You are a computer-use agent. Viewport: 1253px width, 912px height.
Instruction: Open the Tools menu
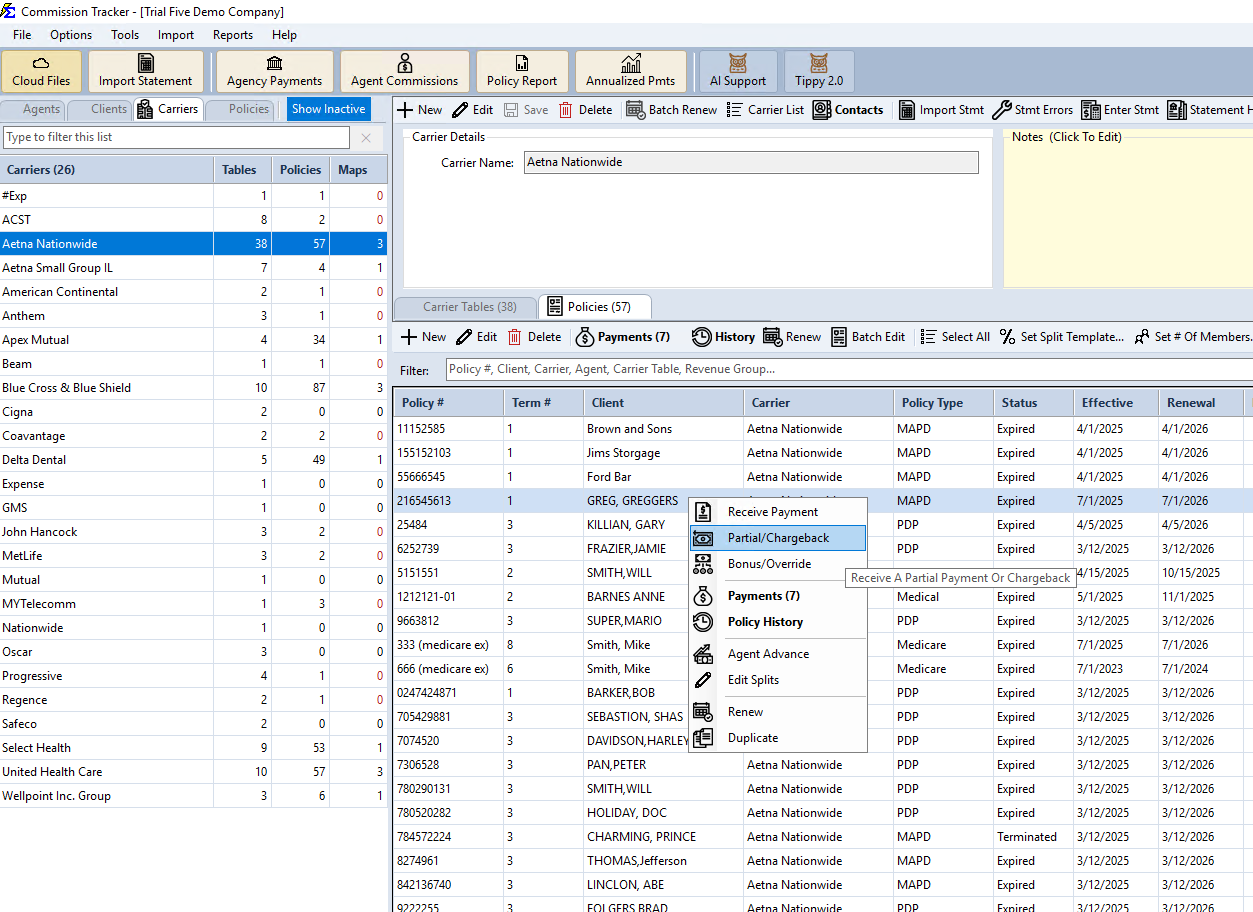coord(125,34)
